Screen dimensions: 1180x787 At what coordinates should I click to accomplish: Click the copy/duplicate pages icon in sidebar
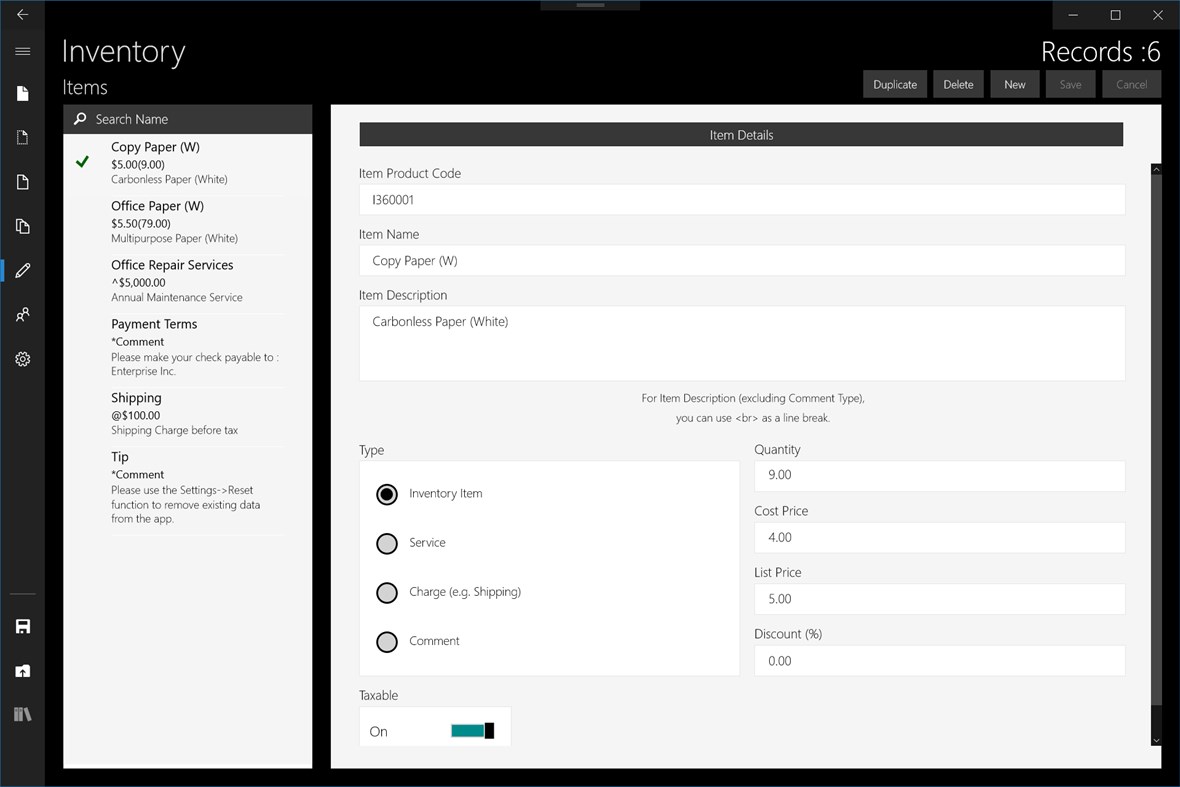point(22,226)
